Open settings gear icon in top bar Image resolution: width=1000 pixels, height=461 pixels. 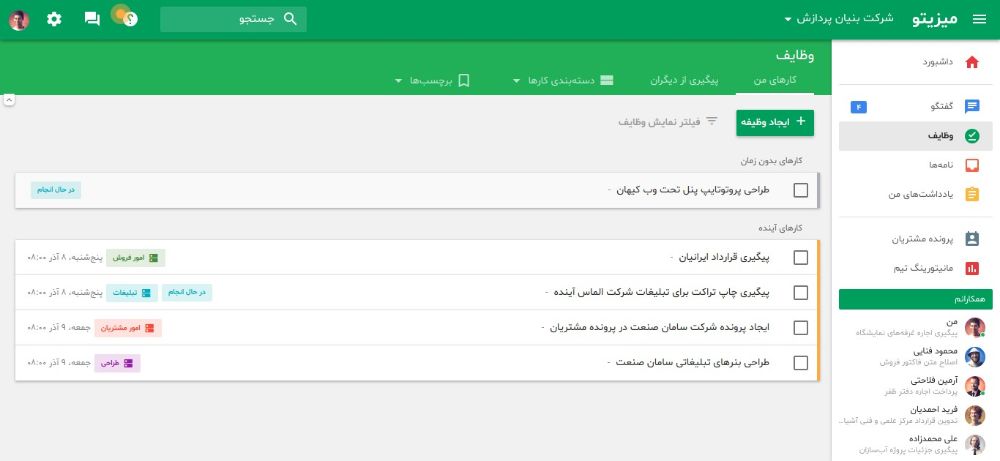tap(54, 19)
